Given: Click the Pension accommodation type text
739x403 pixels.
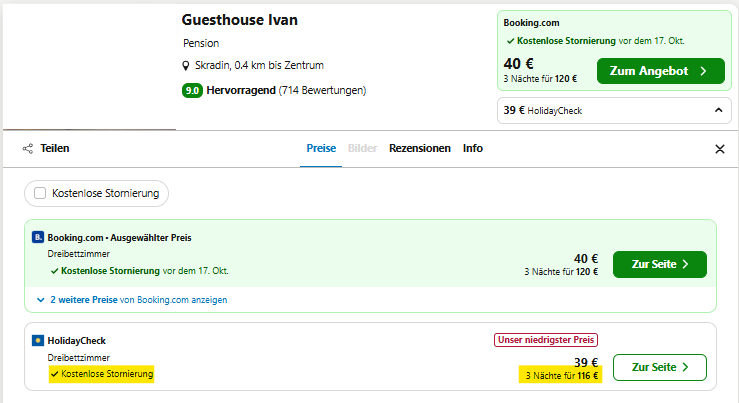Looking at the screenshot, I should pyautogui.click(x=201, y=43).
